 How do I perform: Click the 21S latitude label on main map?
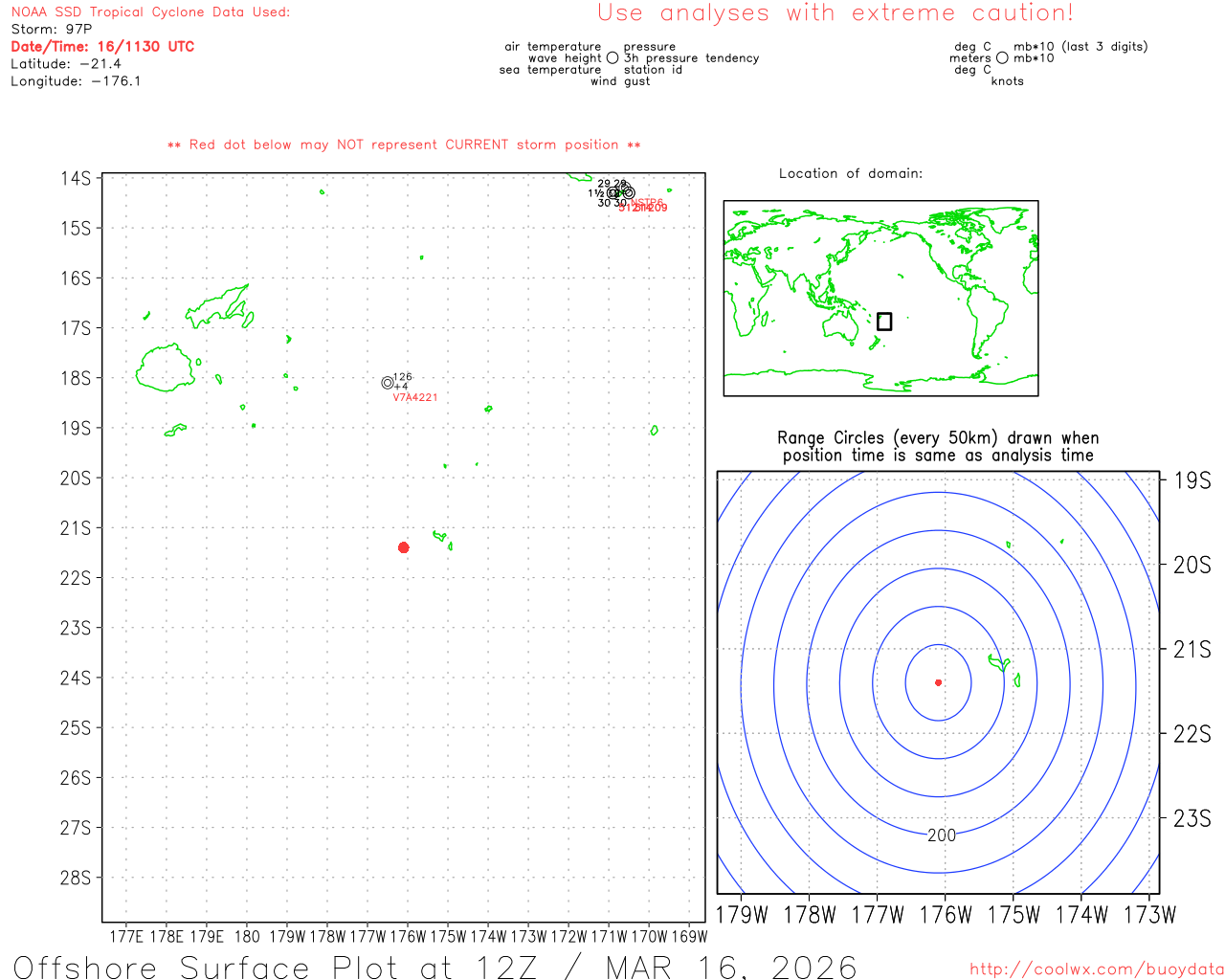(76, 528)
